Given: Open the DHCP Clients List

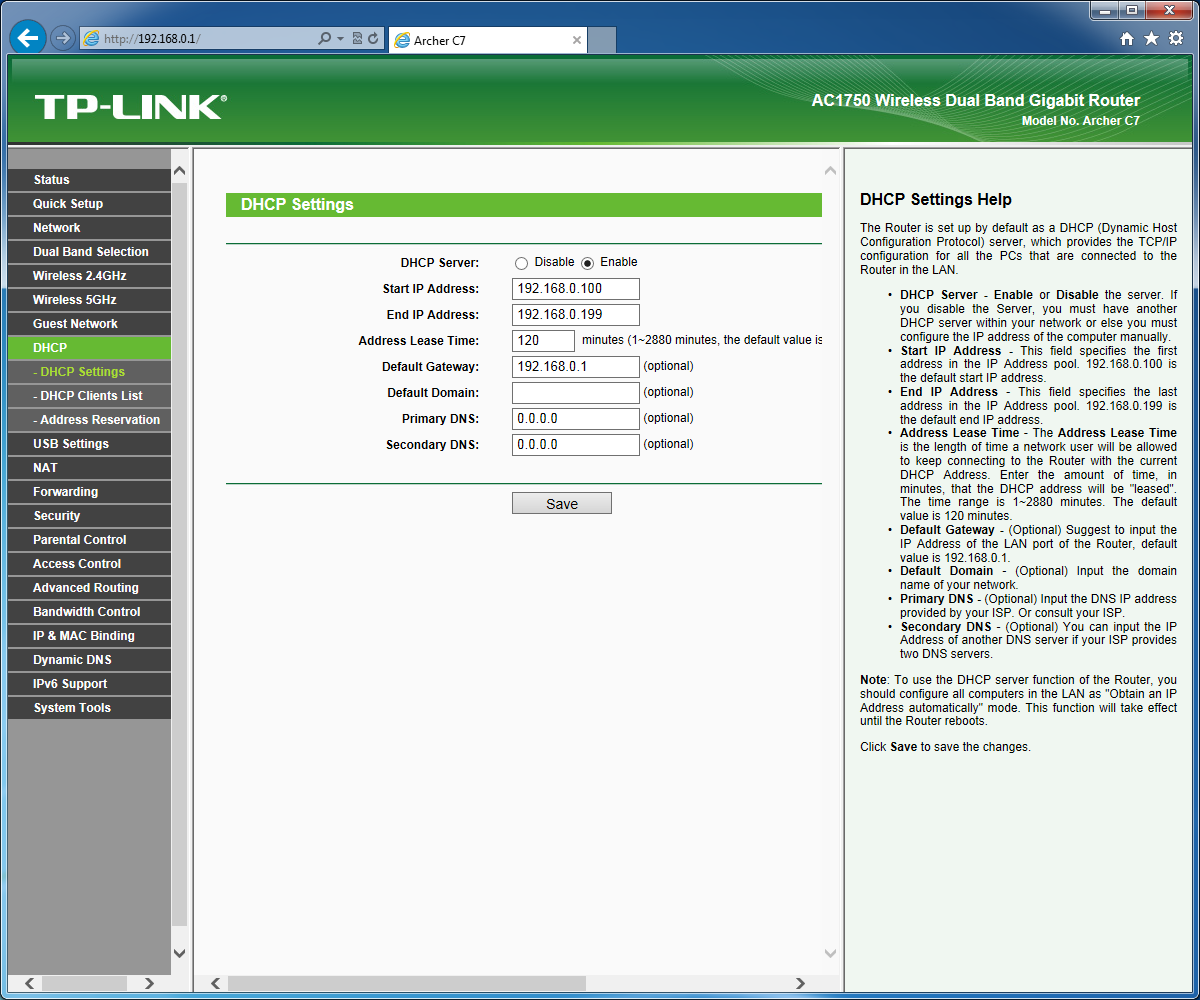Looking at the screenshot, I should (89, 396).
